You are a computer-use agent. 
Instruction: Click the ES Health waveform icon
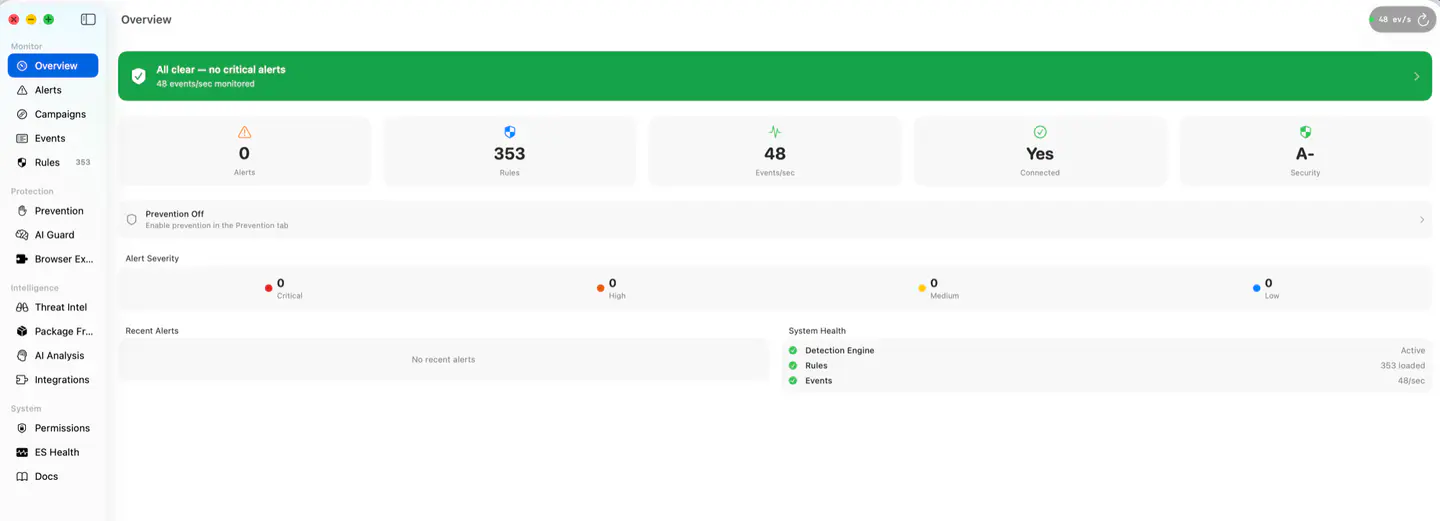tap(22, 452)
